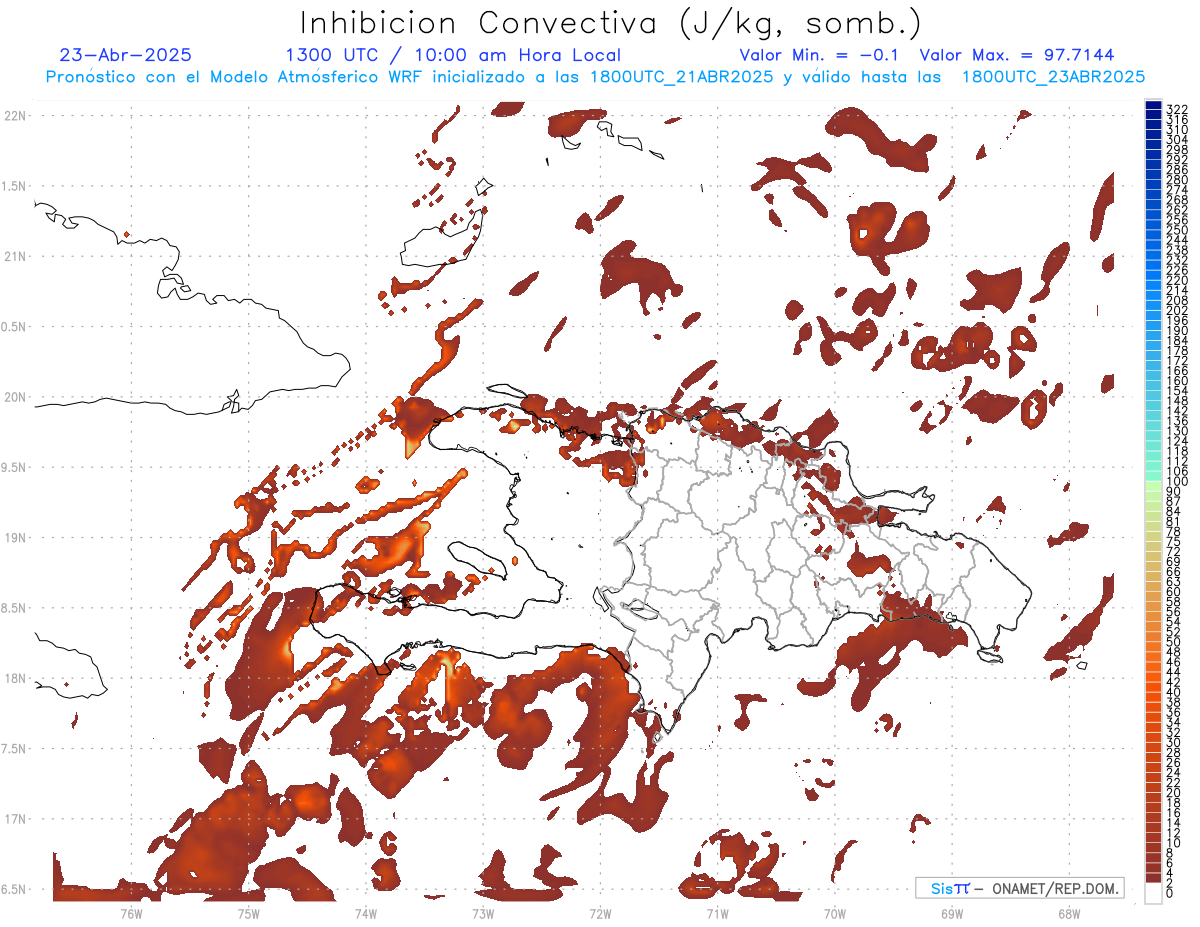Click the '69W' longitude label
The height and width of the screenshot is (927, 1200).
(x=951, y=913)
